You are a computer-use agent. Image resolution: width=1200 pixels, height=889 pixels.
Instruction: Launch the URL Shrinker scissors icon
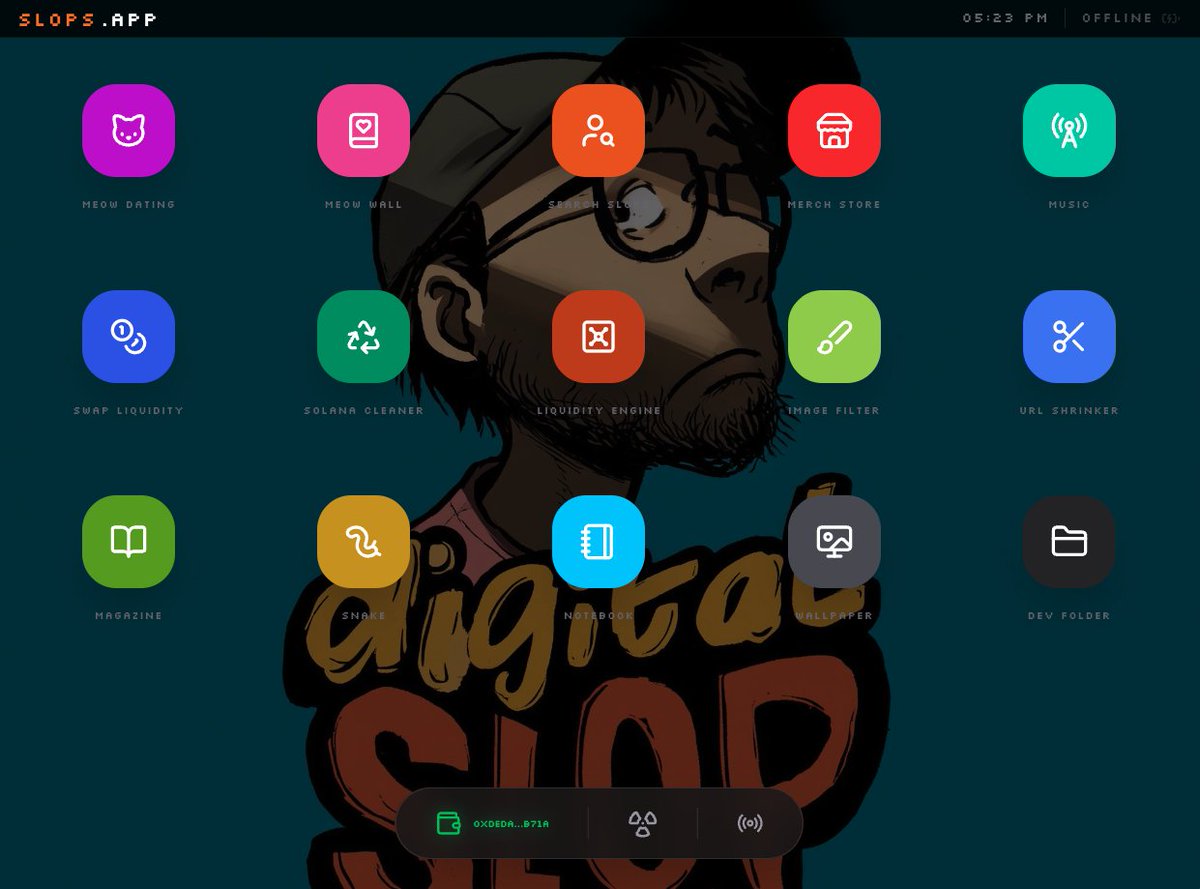click(x=1069, y=336)
